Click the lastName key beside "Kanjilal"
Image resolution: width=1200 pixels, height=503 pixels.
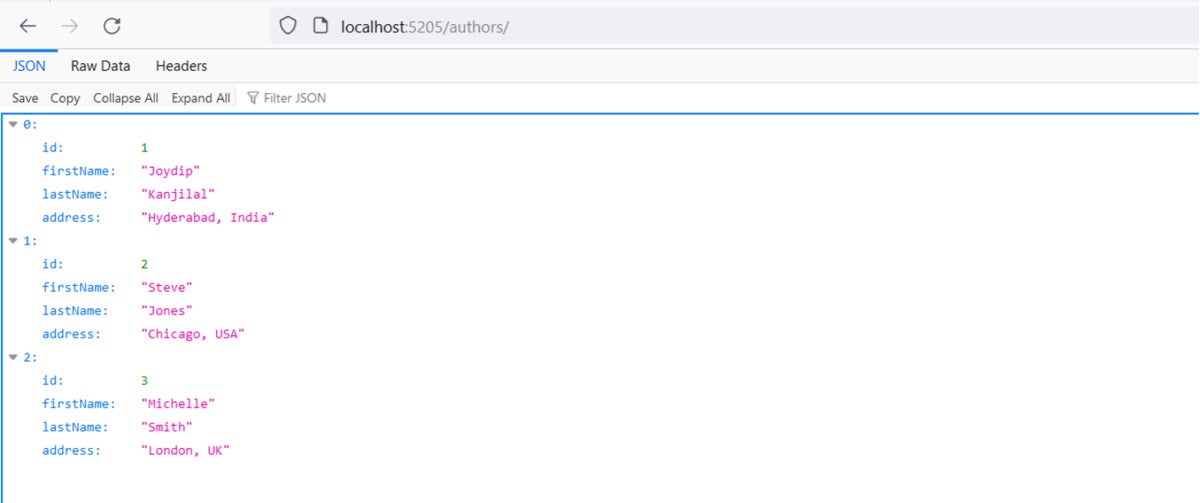coord(75,194)
